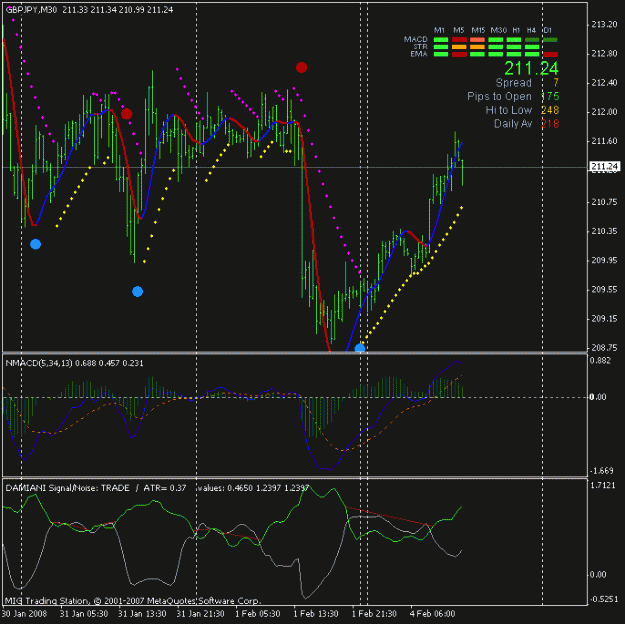The width and height of the screenshot is (625, 624).
Task: Click the 4 Feb 06:00 time axis label
Action: click(x=432, y=614)
